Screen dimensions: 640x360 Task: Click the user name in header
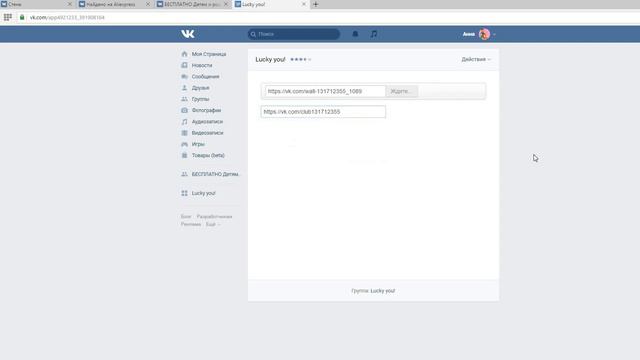469,34
